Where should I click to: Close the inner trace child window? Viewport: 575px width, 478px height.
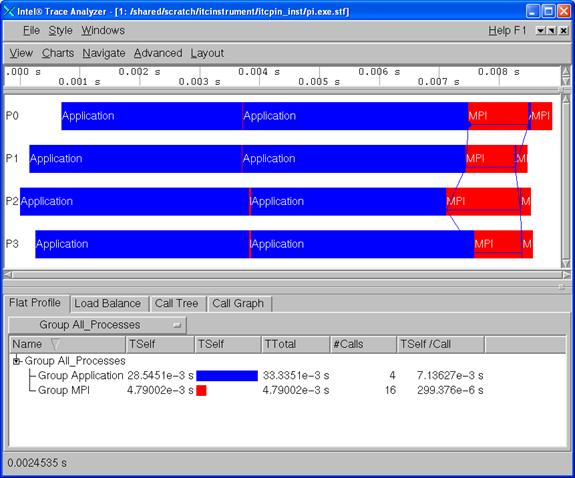(564, 30)
